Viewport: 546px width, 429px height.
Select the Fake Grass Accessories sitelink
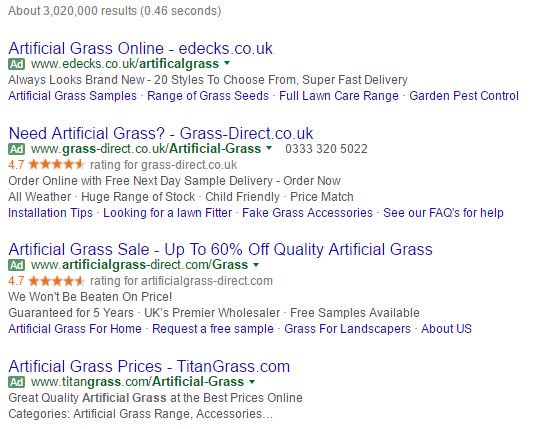[307, 213]
